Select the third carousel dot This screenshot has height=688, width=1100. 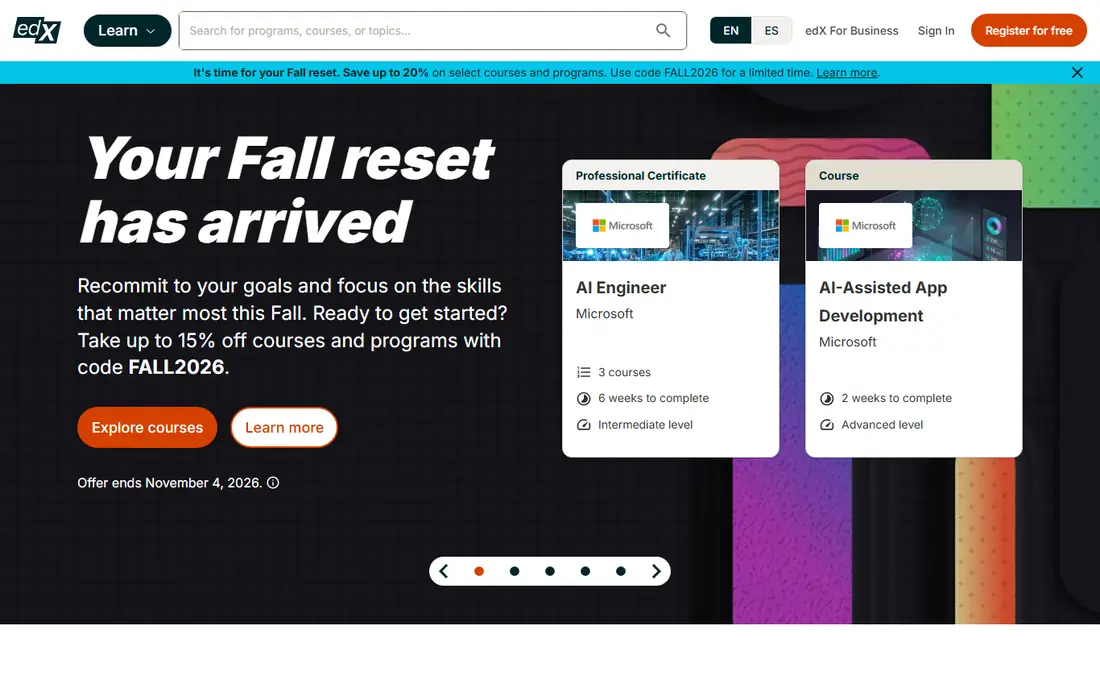[550, 571]
